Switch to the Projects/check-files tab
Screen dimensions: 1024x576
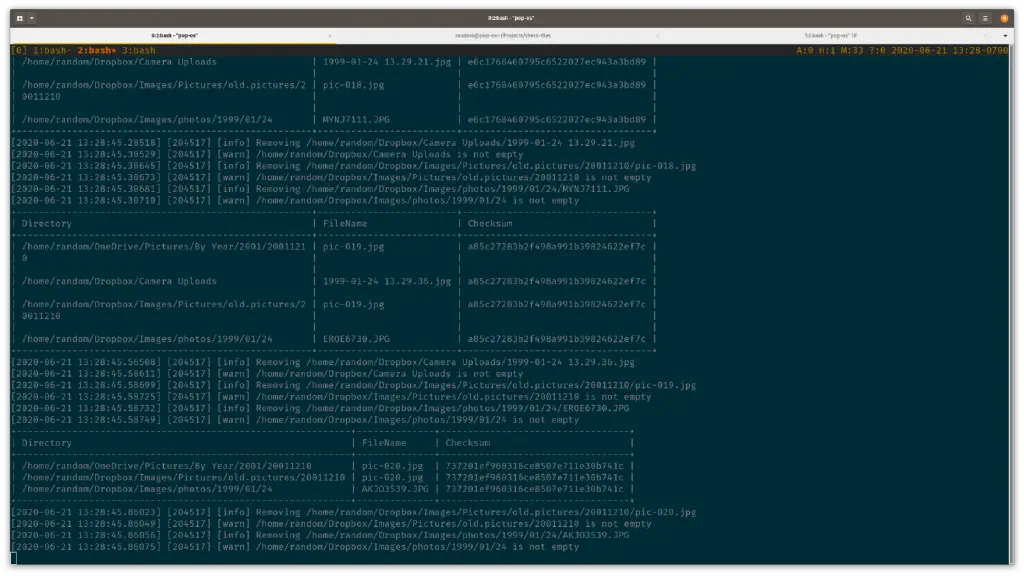point(503,35)
